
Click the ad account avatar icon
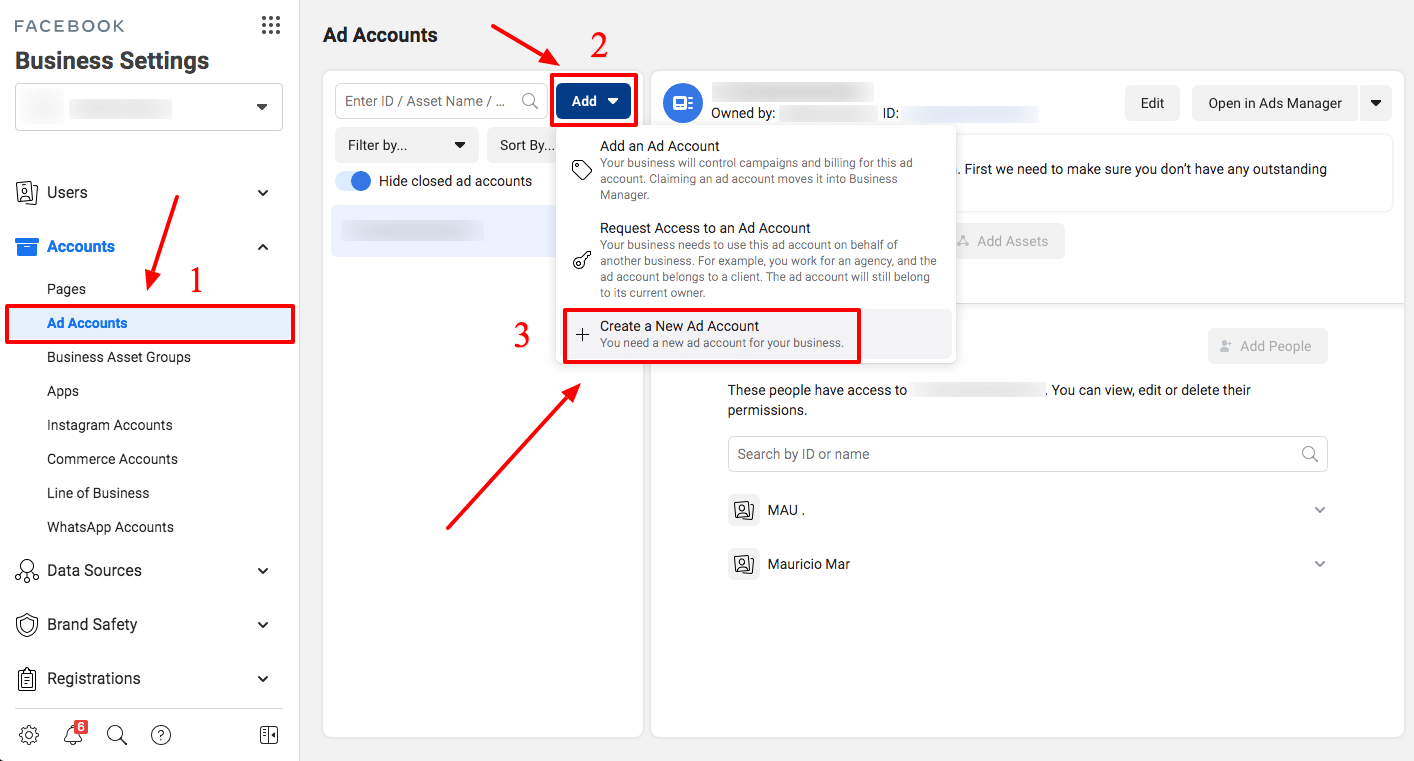tap(683, 103)
